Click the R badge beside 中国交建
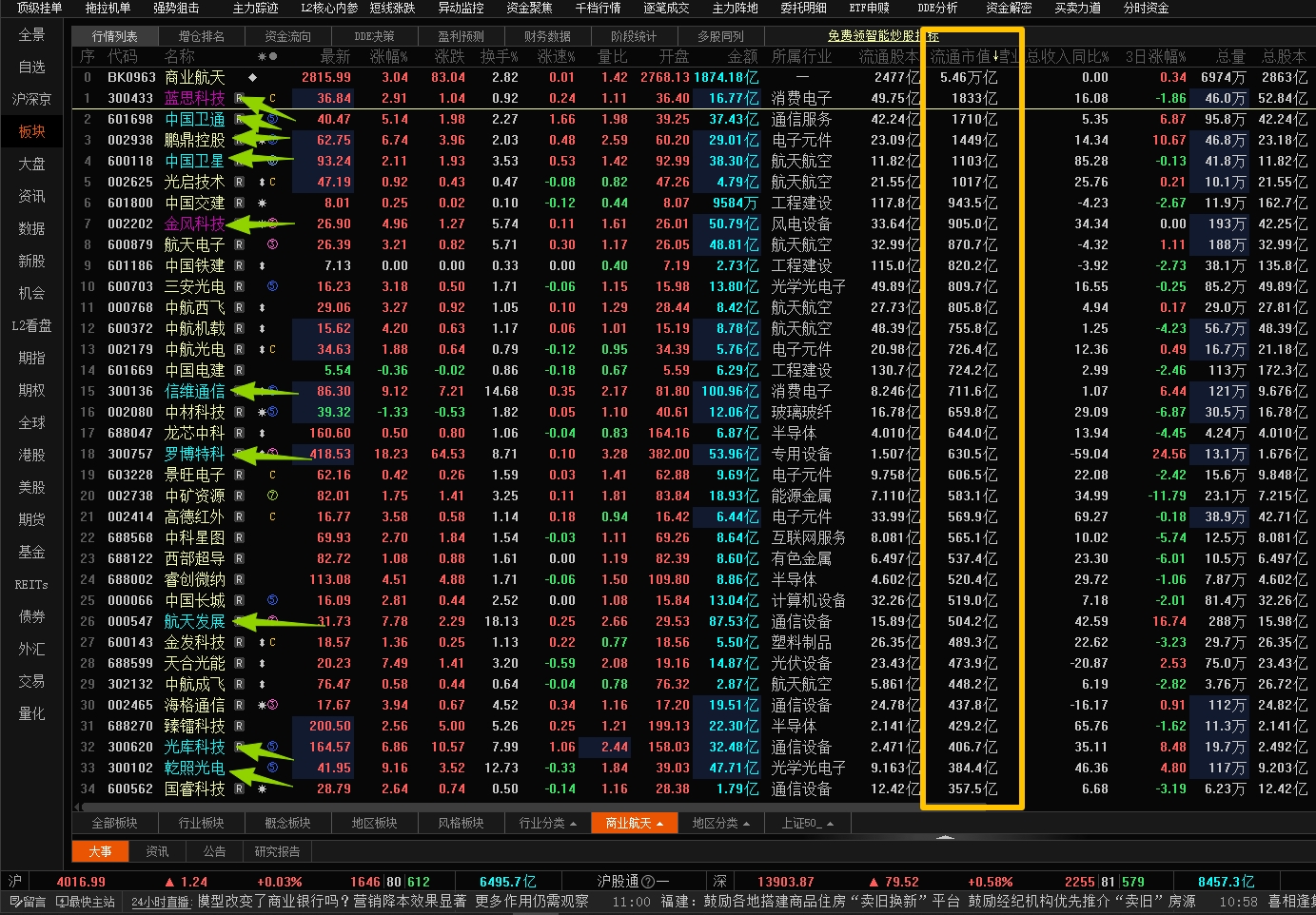1316x915 pixels. (x=240, y=203)
